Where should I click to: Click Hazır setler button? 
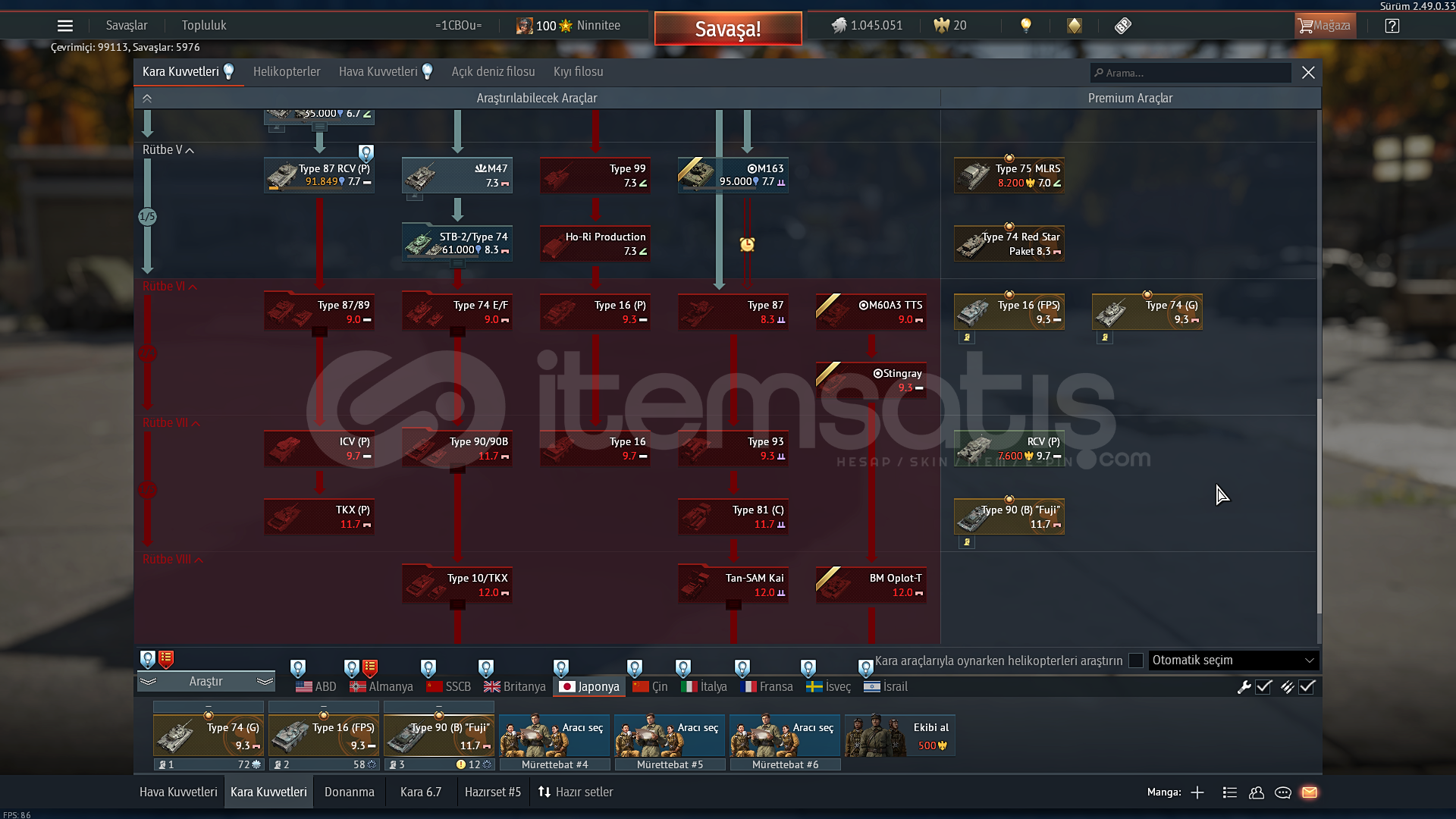pos(576,792)
